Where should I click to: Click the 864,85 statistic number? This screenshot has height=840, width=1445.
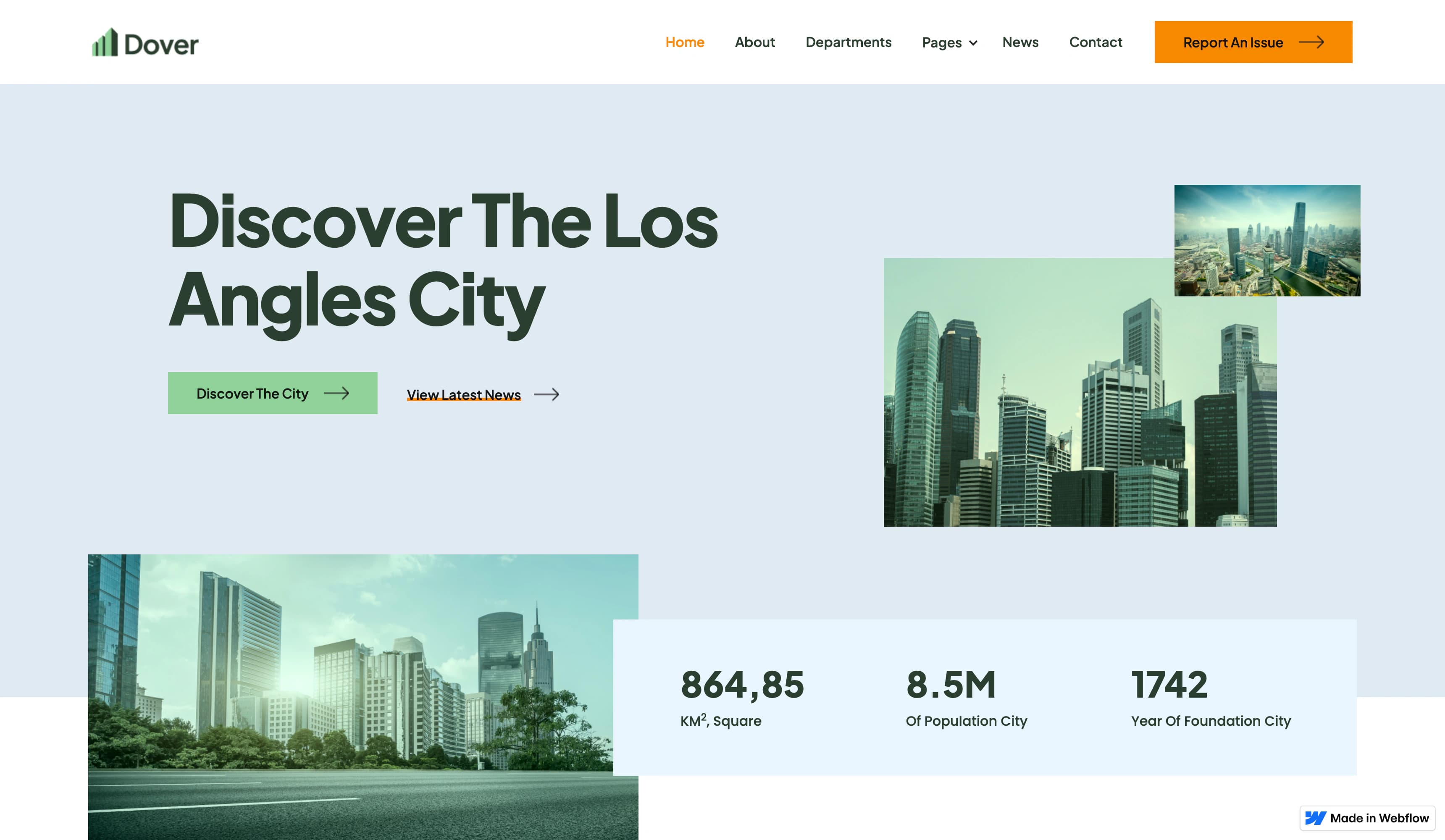click(742, 685)
